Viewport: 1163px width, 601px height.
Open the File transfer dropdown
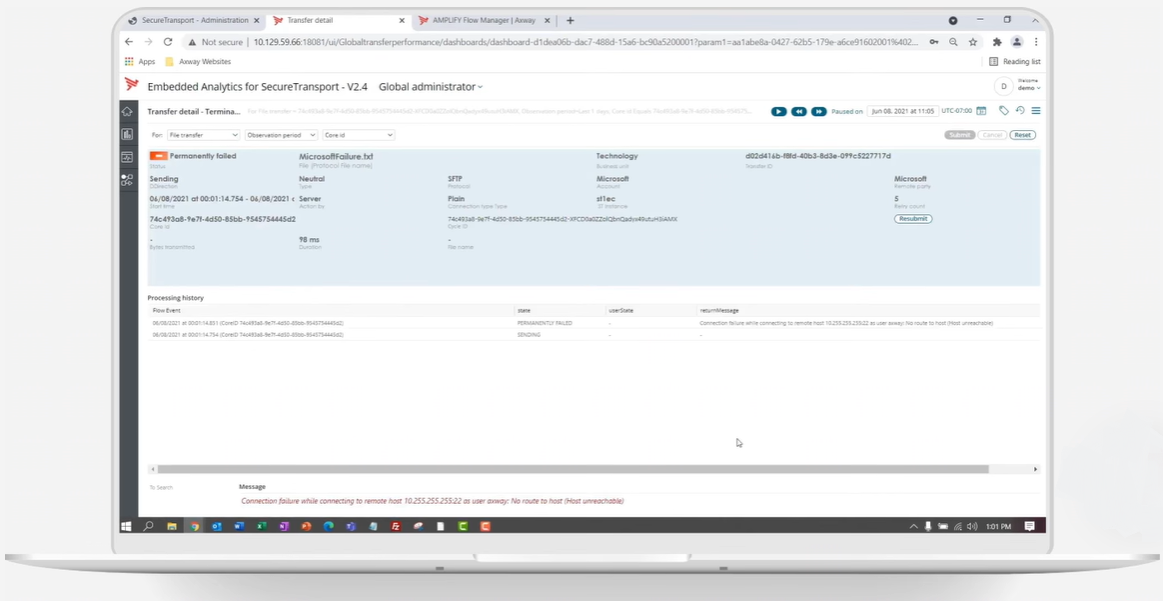(202, 135)
